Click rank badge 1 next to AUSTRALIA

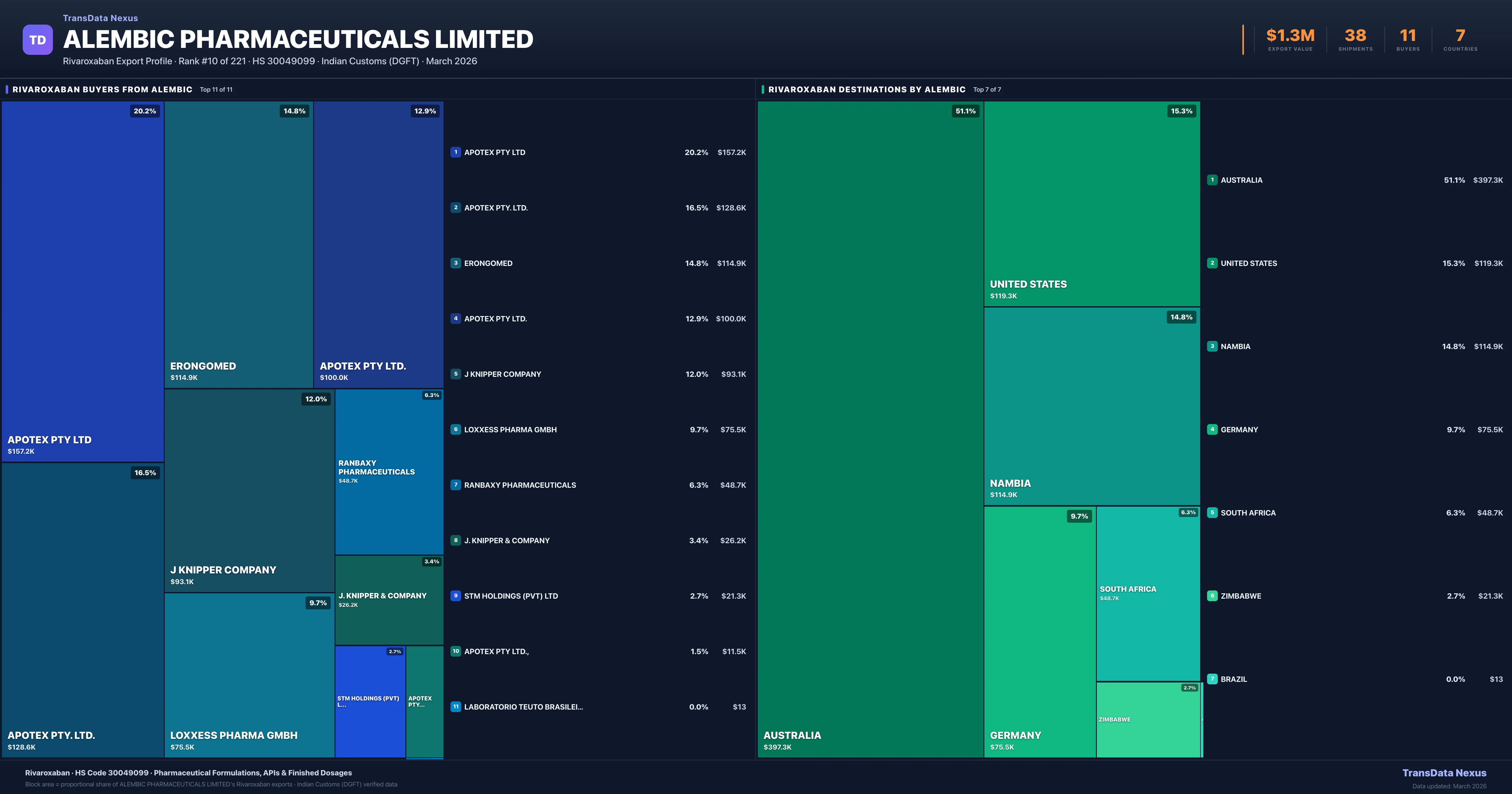1212,180
